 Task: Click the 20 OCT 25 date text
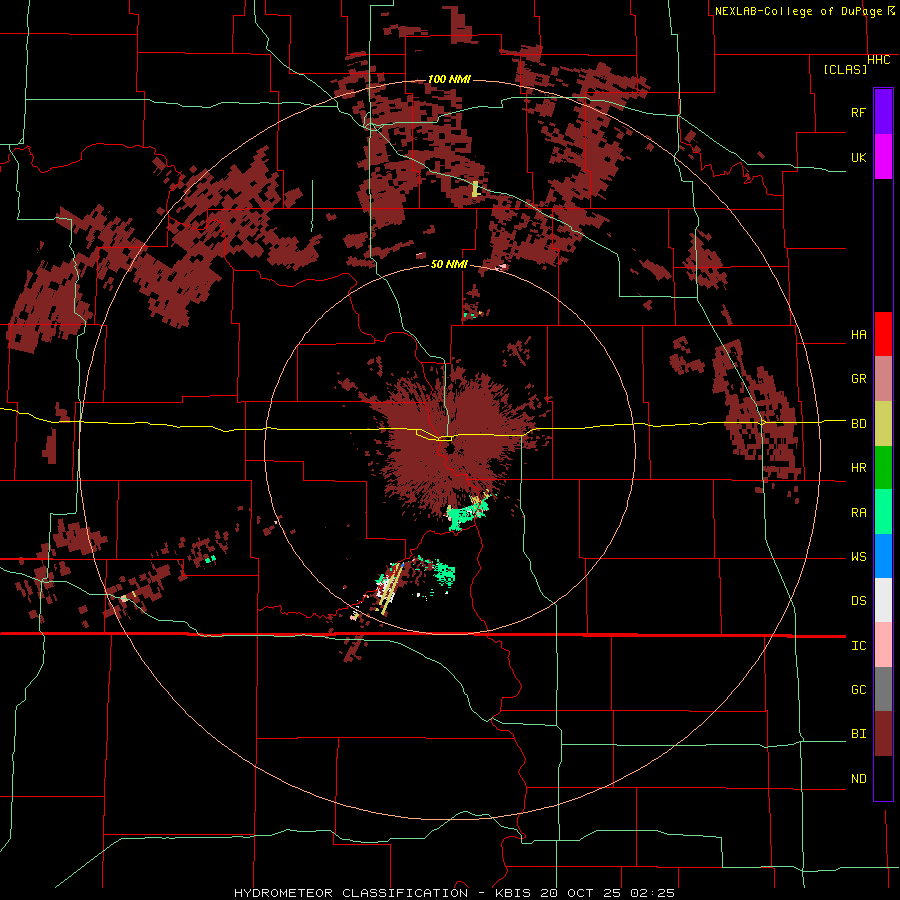580,893
